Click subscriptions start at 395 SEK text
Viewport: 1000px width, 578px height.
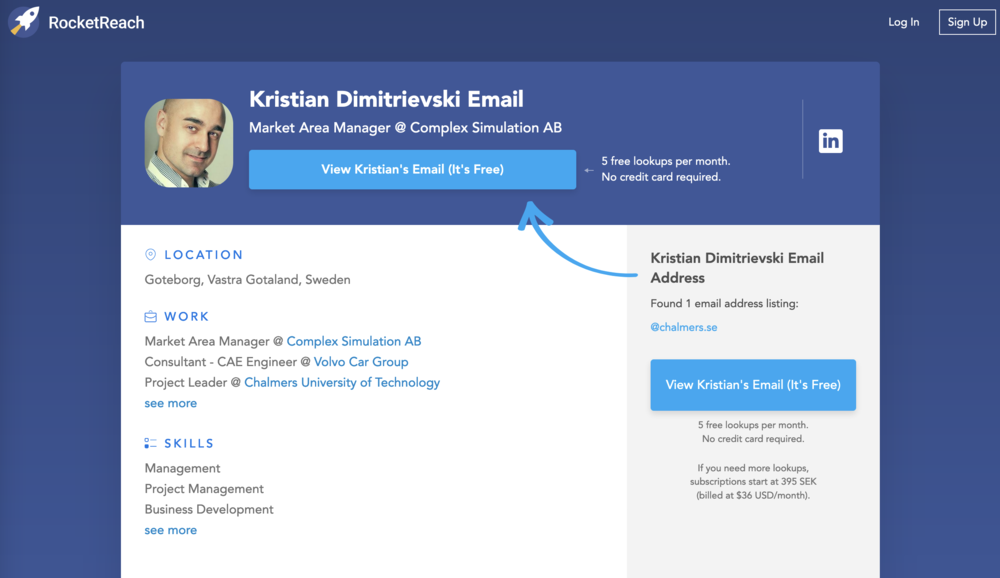[753, 482]
